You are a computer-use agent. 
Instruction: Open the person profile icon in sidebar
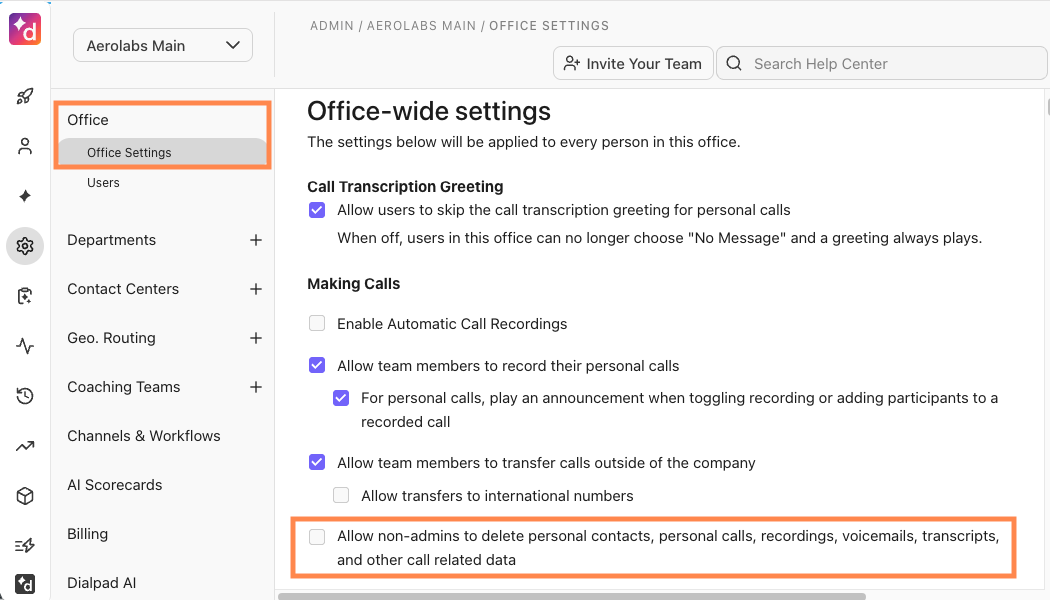(25, 146)
